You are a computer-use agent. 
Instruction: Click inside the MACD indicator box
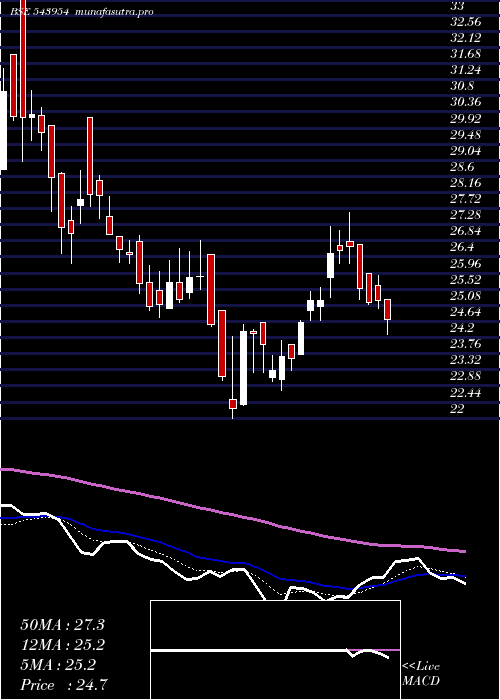(275, 650)
